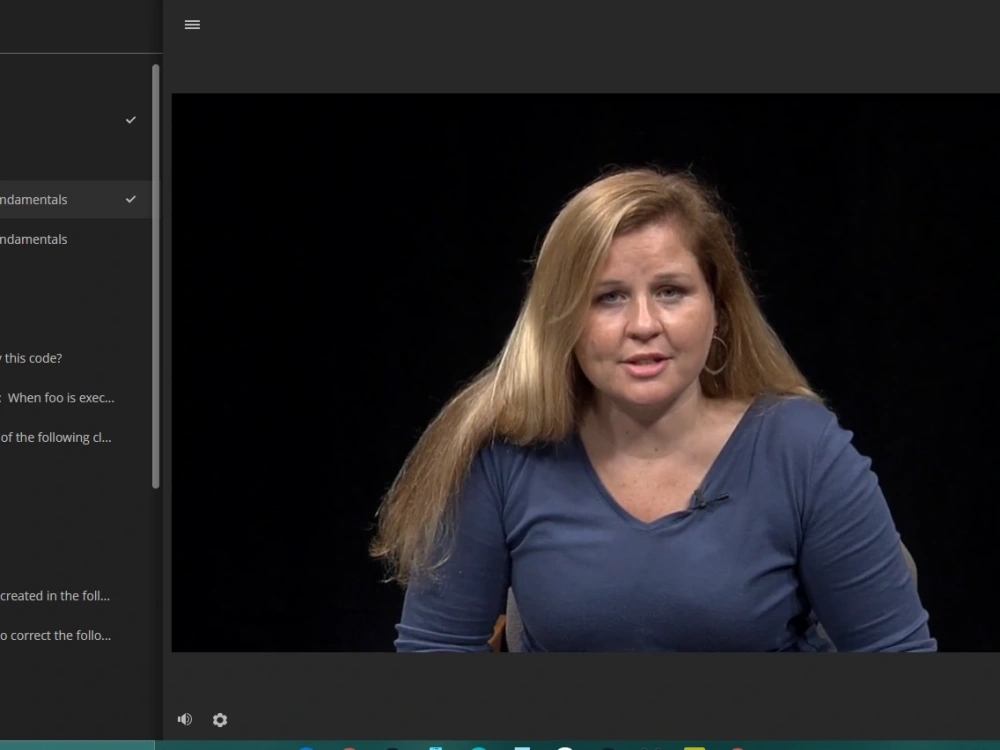Screen dimensions: 1000x750
Task: Click checkmark on highlighted 'ndamentals' row
Action: pos(131,200)
